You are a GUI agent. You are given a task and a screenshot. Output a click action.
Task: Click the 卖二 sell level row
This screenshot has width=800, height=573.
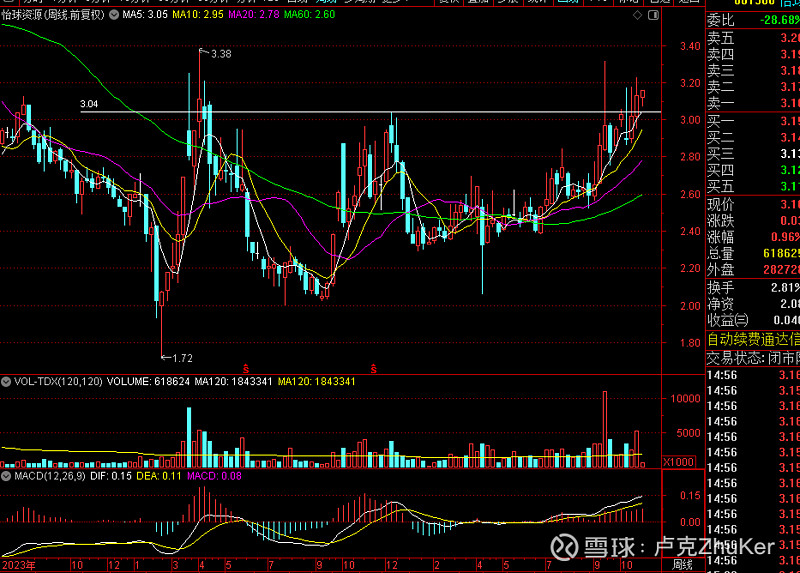753,87
